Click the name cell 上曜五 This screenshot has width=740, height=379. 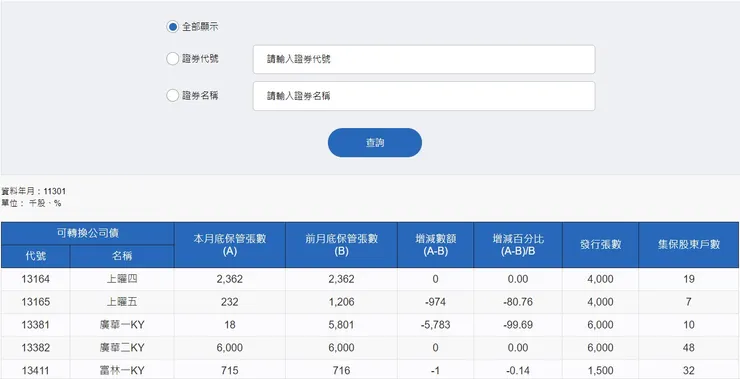tap(122, 302)
